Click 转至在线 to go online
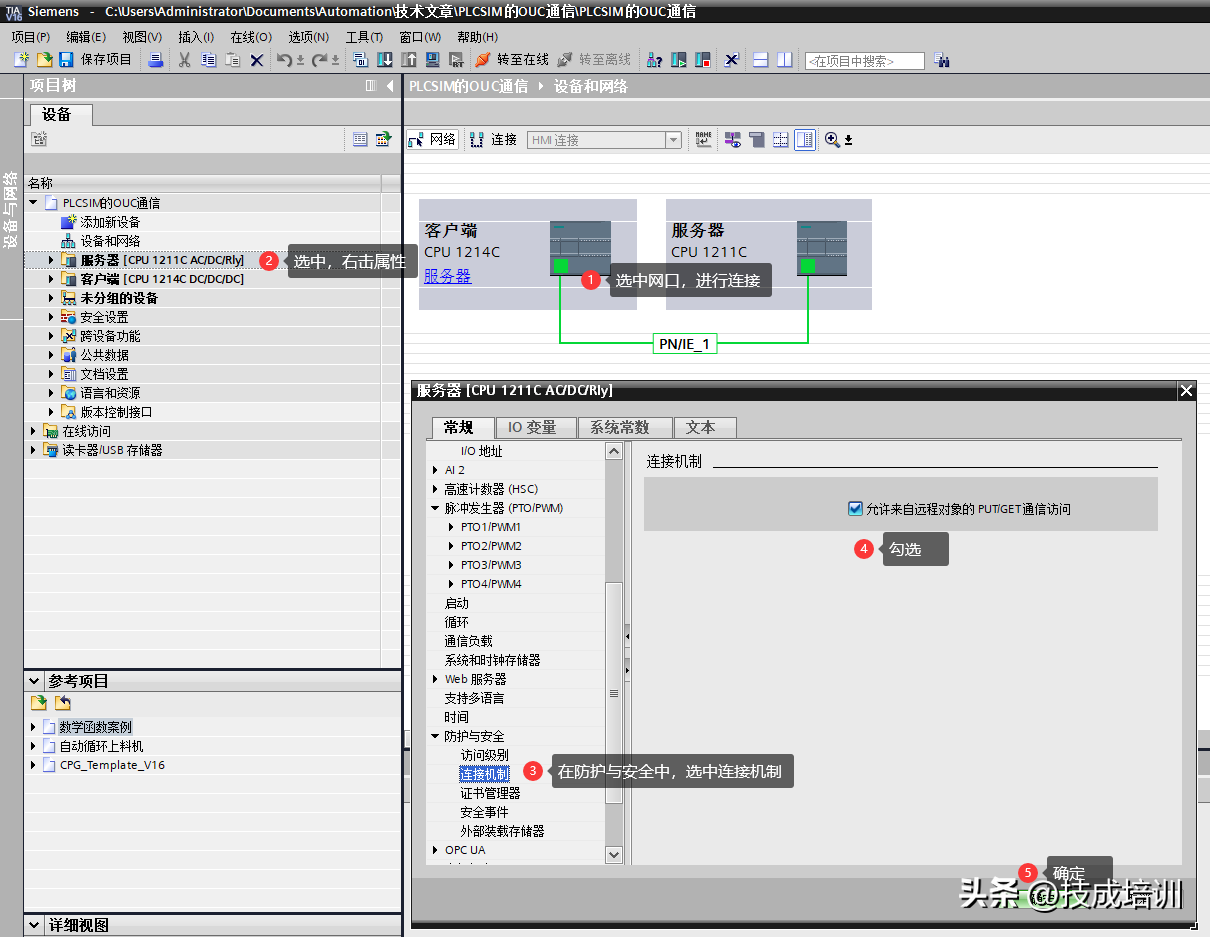The width and height of the screenshot is (1210, 937). pyautogui.click(x=512, y=60)
